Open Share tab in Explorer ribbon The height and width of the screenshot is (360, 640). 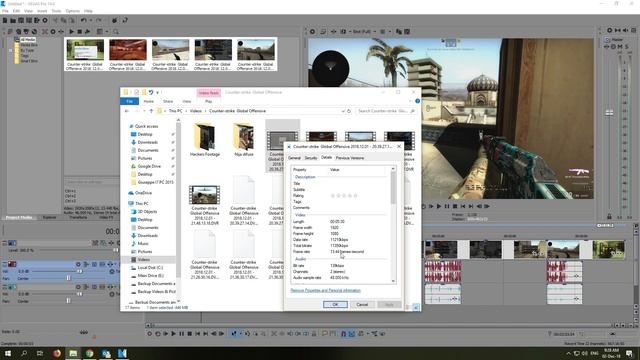pyautogui.click(x=168, y=101)
